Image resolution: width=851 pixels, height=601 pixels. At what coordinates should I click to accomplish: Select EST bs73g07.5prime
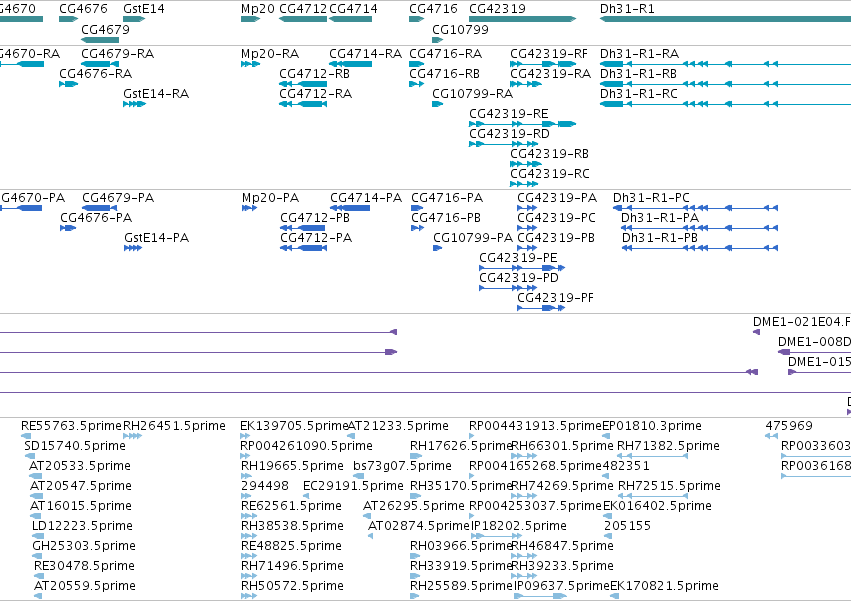pyautogui.click(x=359, y=476)
